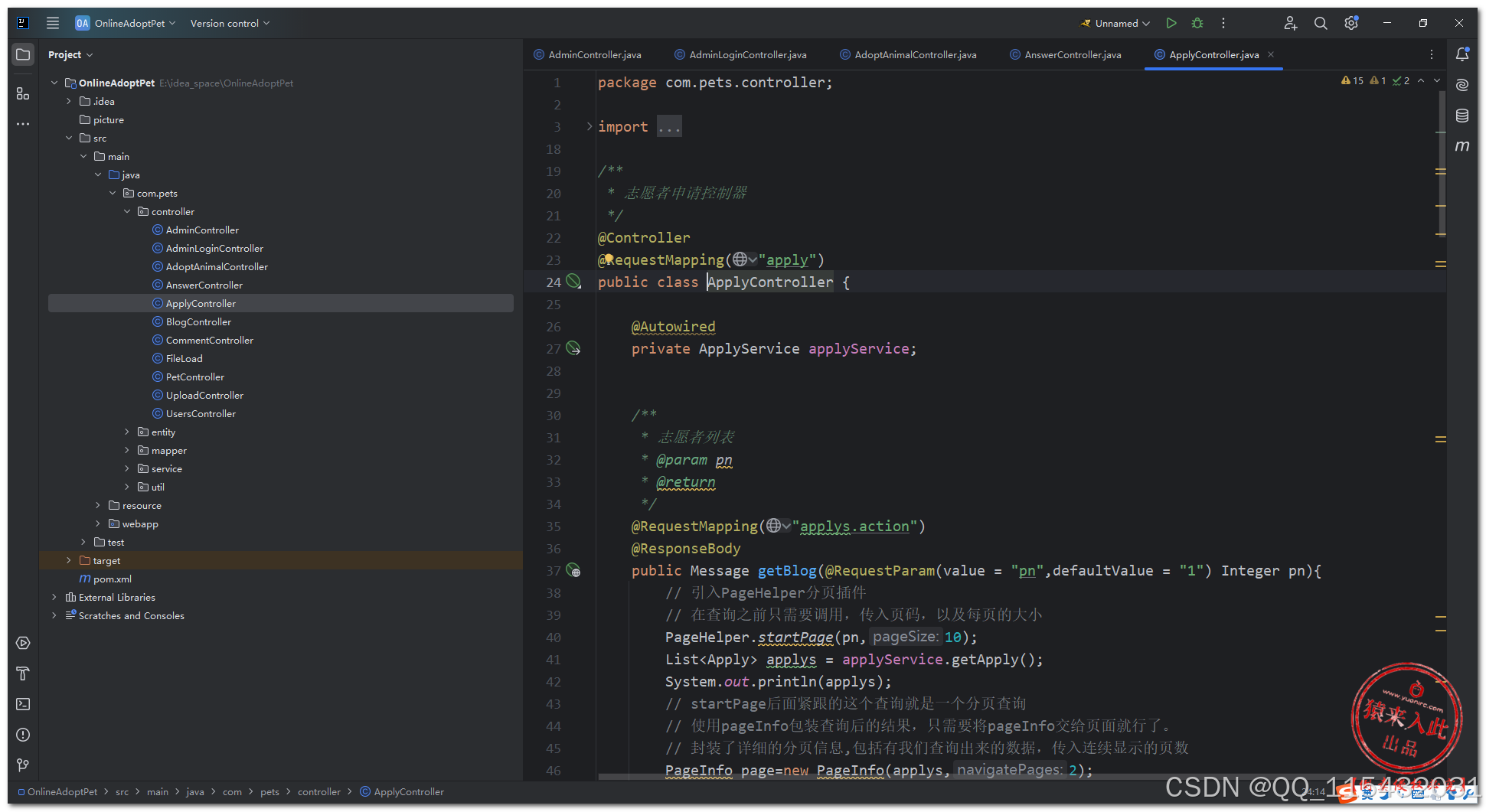Open the Structure tool window
The image size is (1486, 812).
point(23,93)
